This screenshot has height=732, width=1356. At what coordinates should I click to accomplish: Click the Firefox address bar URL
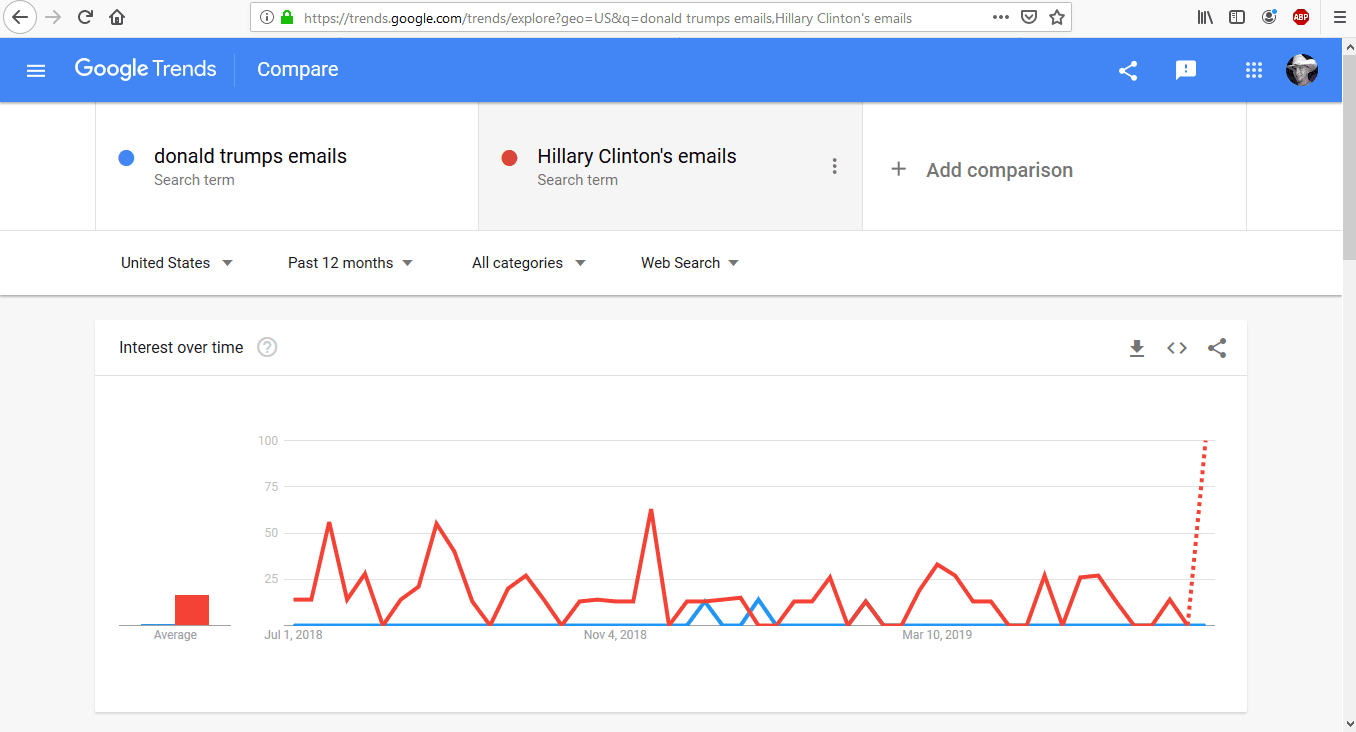click(x=607, y=17)
